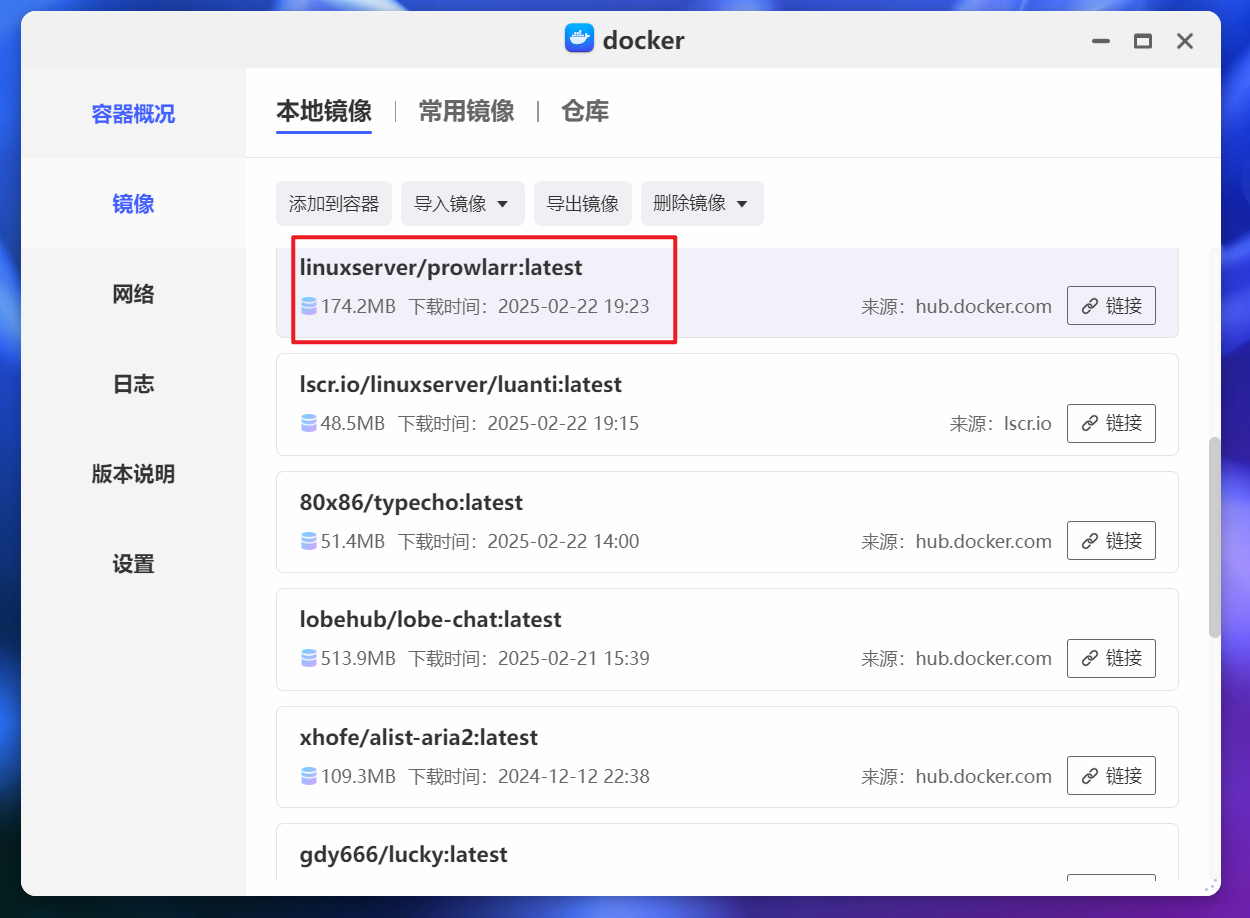Click source hub.docker.com in typecho row
The width and height of the screenshot is (1250, 918).
coord(984,542)
